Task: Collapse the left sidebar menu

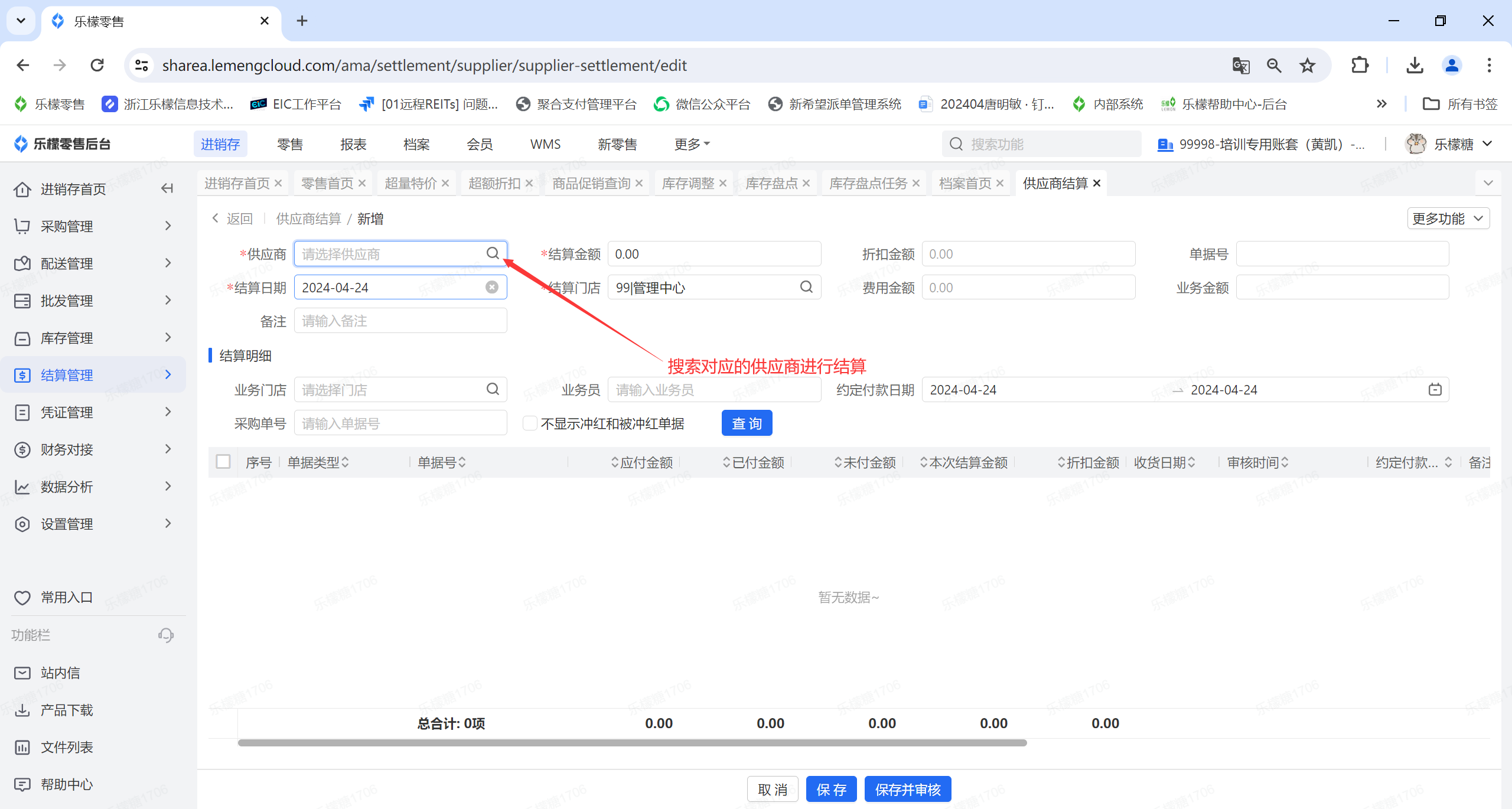Action: click(167, 188)
